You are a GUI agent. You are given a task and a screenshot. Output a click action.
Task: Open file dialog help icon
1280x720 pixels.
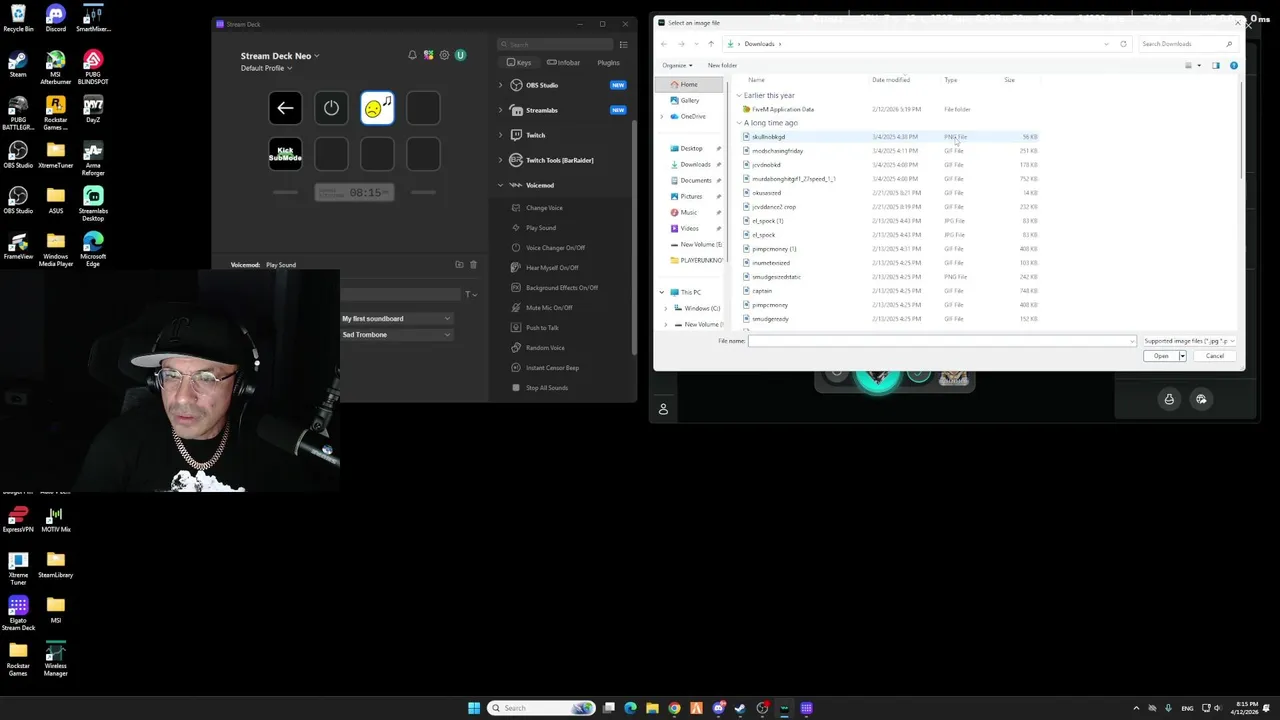tap(1233, 66)
